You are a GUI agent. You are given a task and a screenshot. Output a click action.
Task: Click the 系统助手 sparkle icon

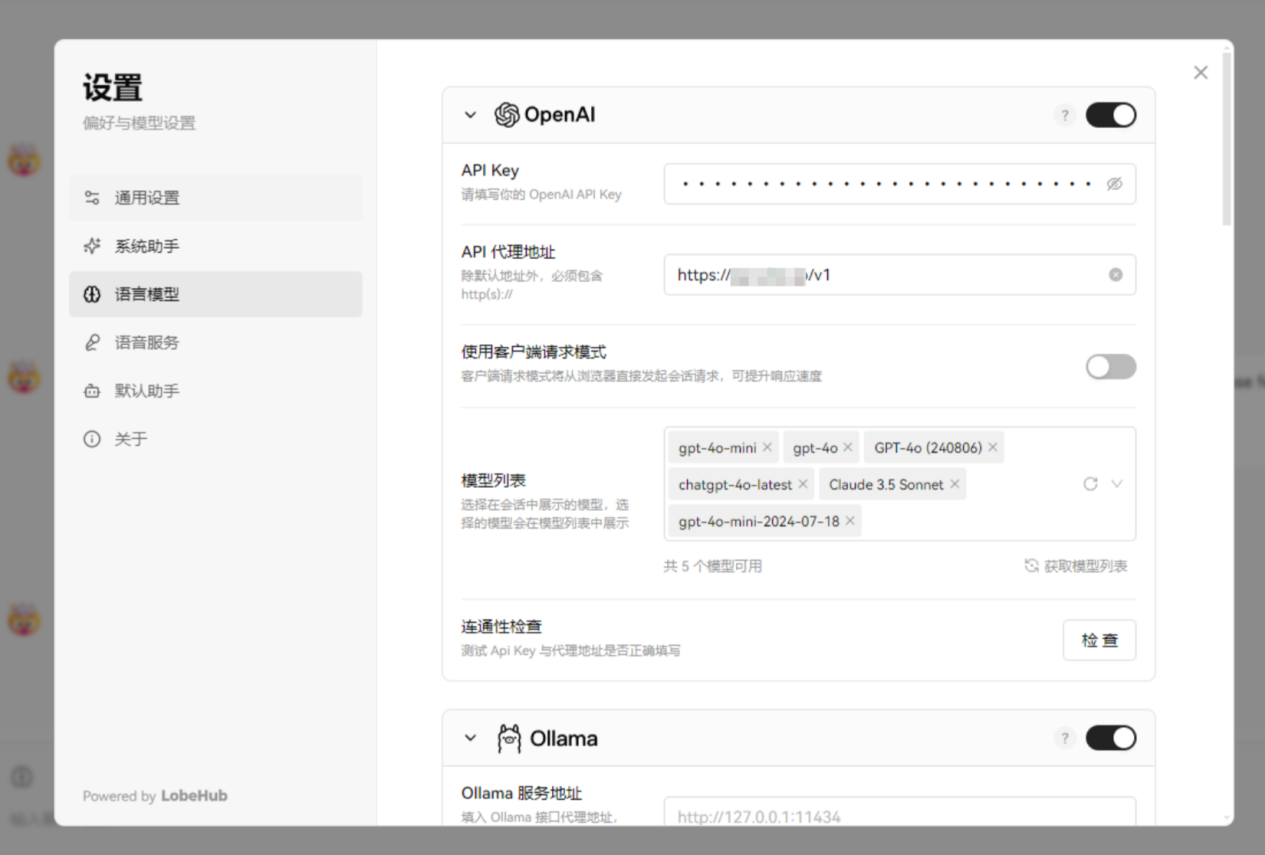[92, 246]
